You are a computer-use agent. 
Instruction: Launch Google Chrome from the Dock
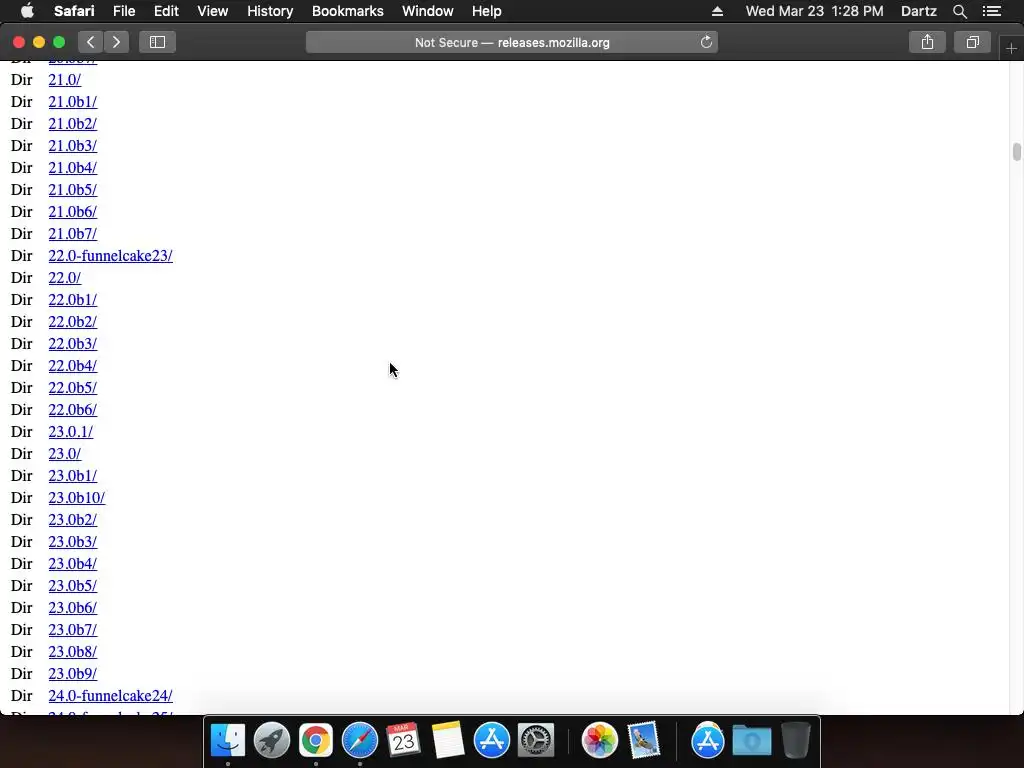click(x=315, y=740)
